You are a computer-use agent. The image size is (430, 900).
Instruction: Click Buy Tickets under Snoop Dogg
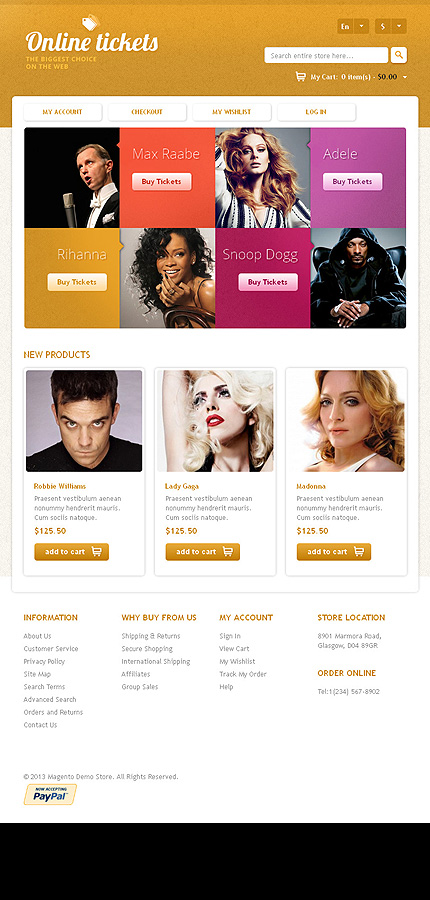(268, 282)
